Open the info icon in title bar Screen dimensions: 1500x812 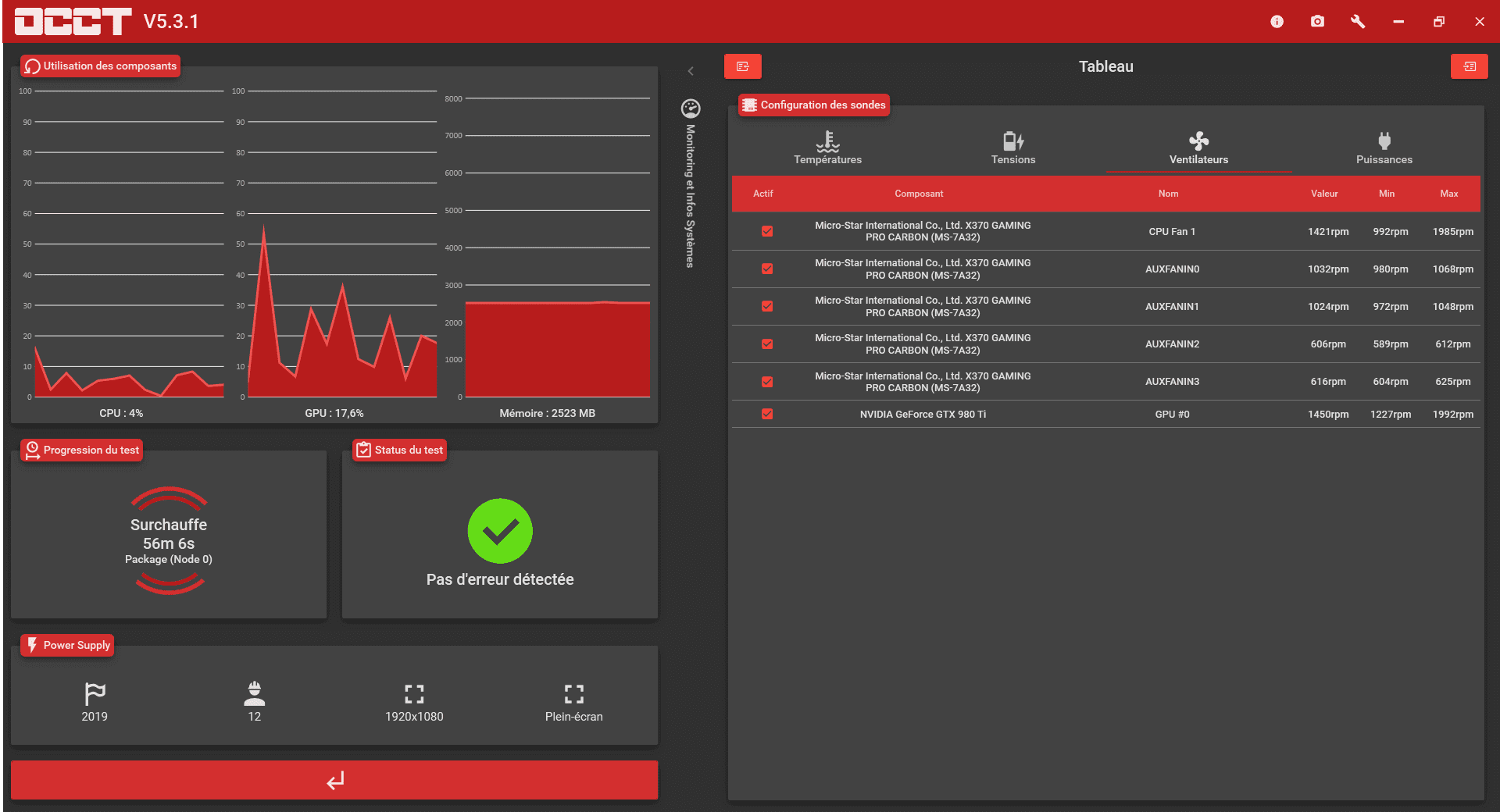[x=1277, y=22]
